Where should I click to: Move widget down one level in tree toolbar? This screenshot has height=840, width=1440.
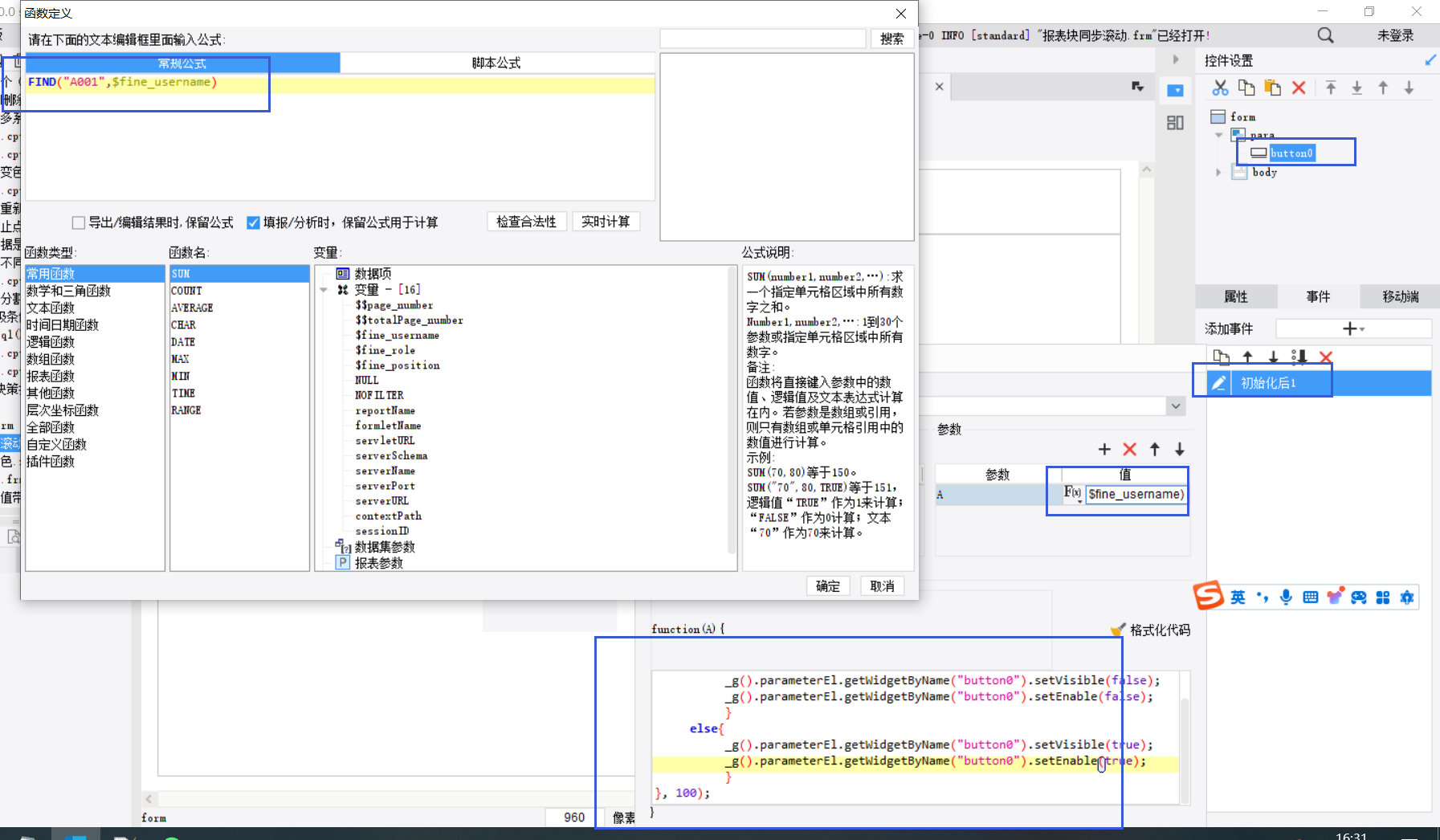coord(1409,88)
